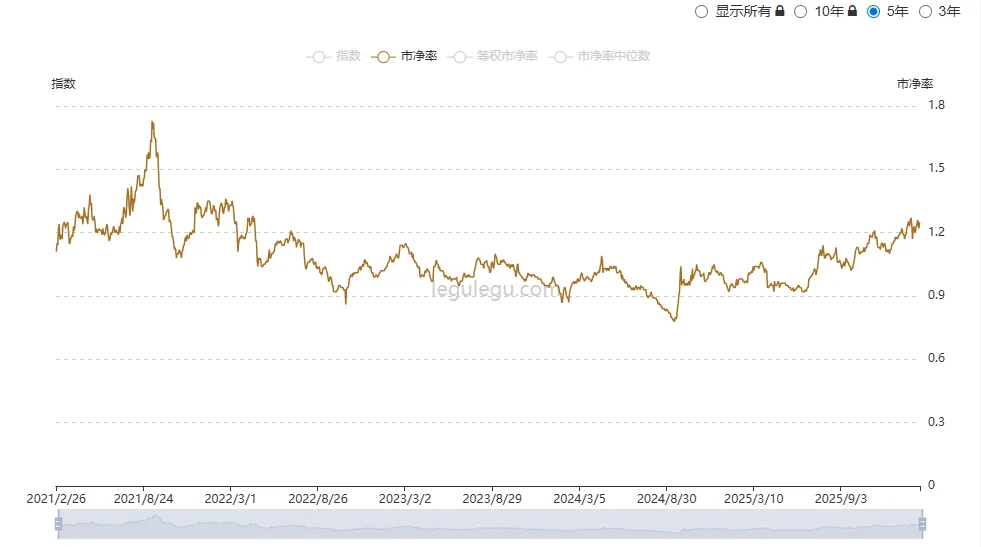981x547 pixels.
Task: Click the 1.8 value on right axis
Action: coord(936,105)
